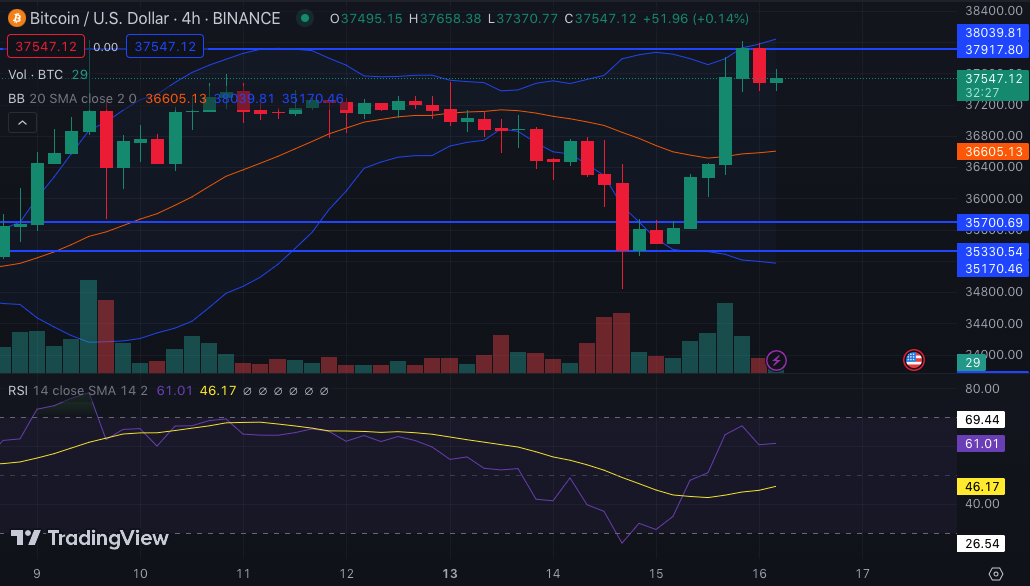This screenshot has width=1030, height=586.
Task: Click the yellow RSI SMA label 46.17
Action: click(x=981, y=487)
